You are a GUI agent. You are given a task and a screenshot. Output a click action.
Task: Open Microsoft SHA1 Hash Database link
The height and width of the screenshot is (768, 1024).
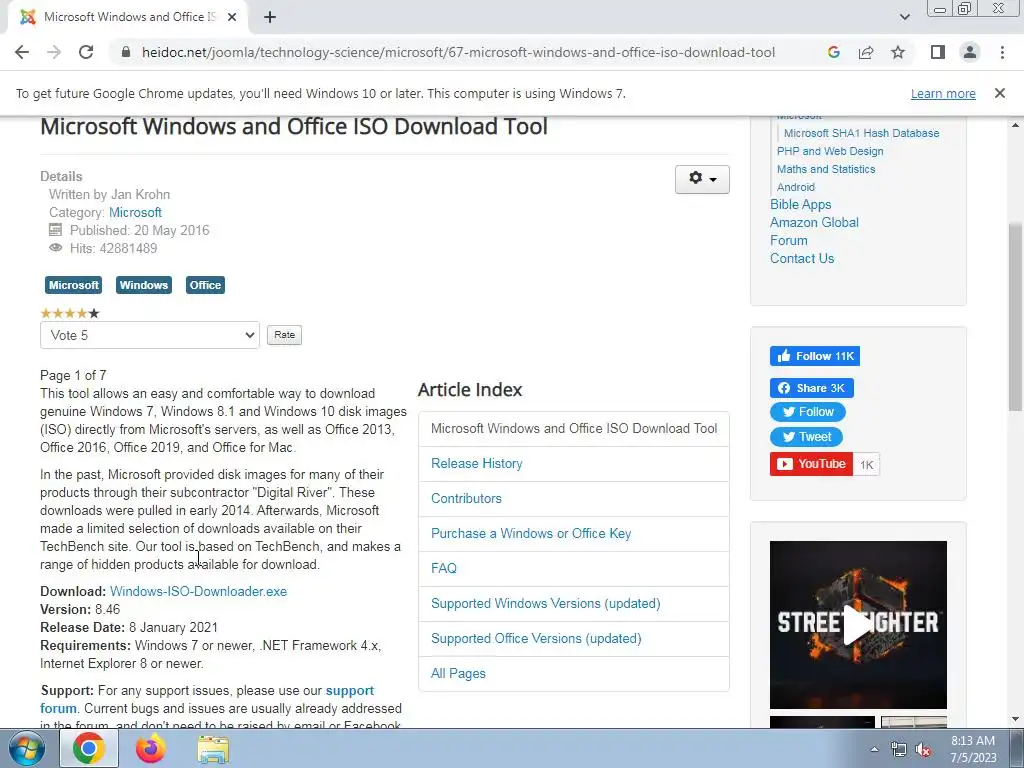(x=861, y=133)
